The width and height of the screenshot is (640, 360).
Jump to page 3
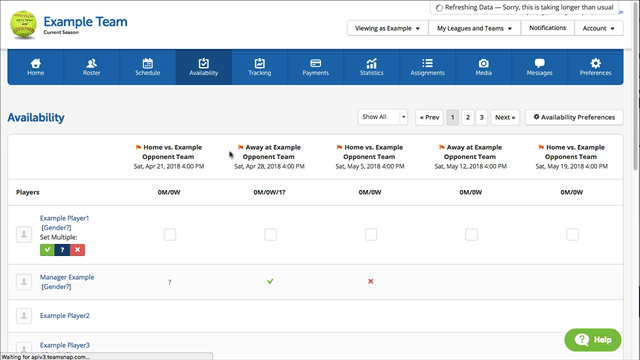tap(482, 118)
